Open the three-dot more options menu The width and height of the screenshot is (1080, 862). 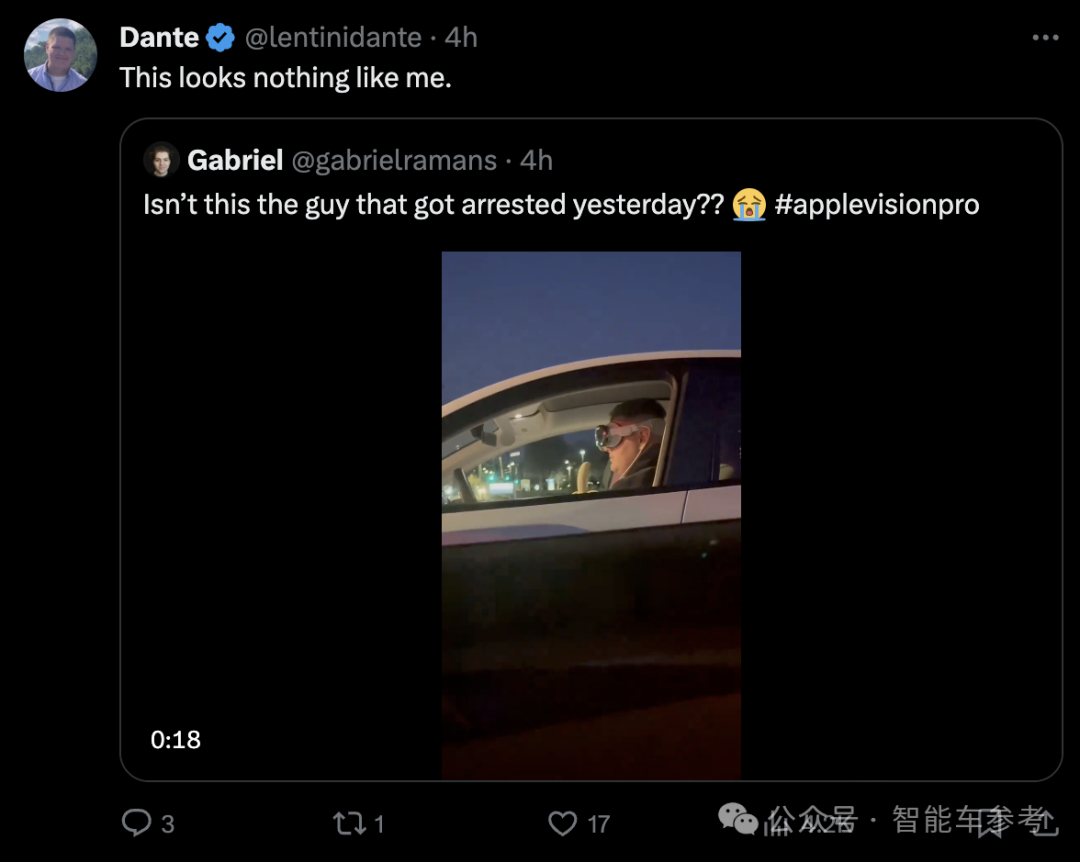tap(1045, 38)
